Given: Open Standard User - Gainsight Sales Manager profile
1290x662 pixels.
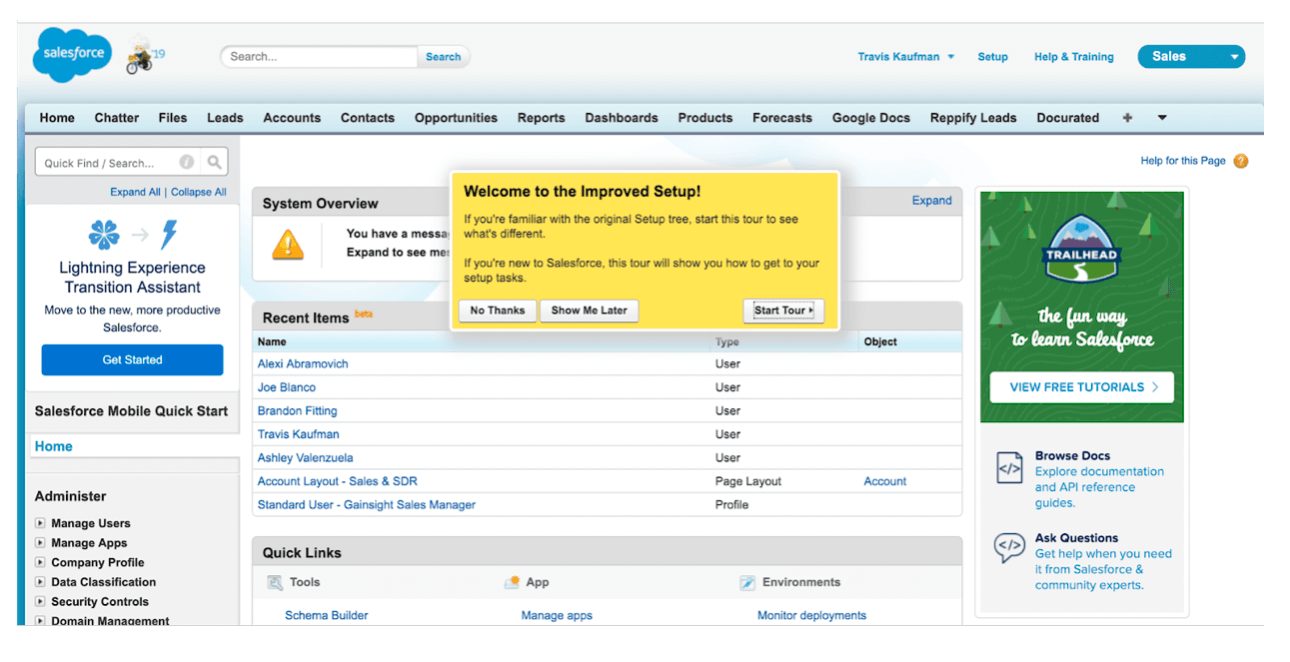Looking at the screenshot, I should pyautogui.click(x=366, y=505).
